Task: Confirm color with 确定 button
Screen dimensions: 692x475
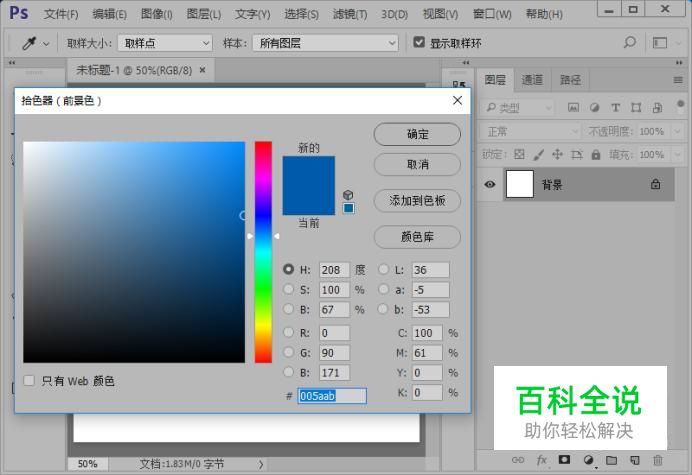Action: (x=417, y=134)
